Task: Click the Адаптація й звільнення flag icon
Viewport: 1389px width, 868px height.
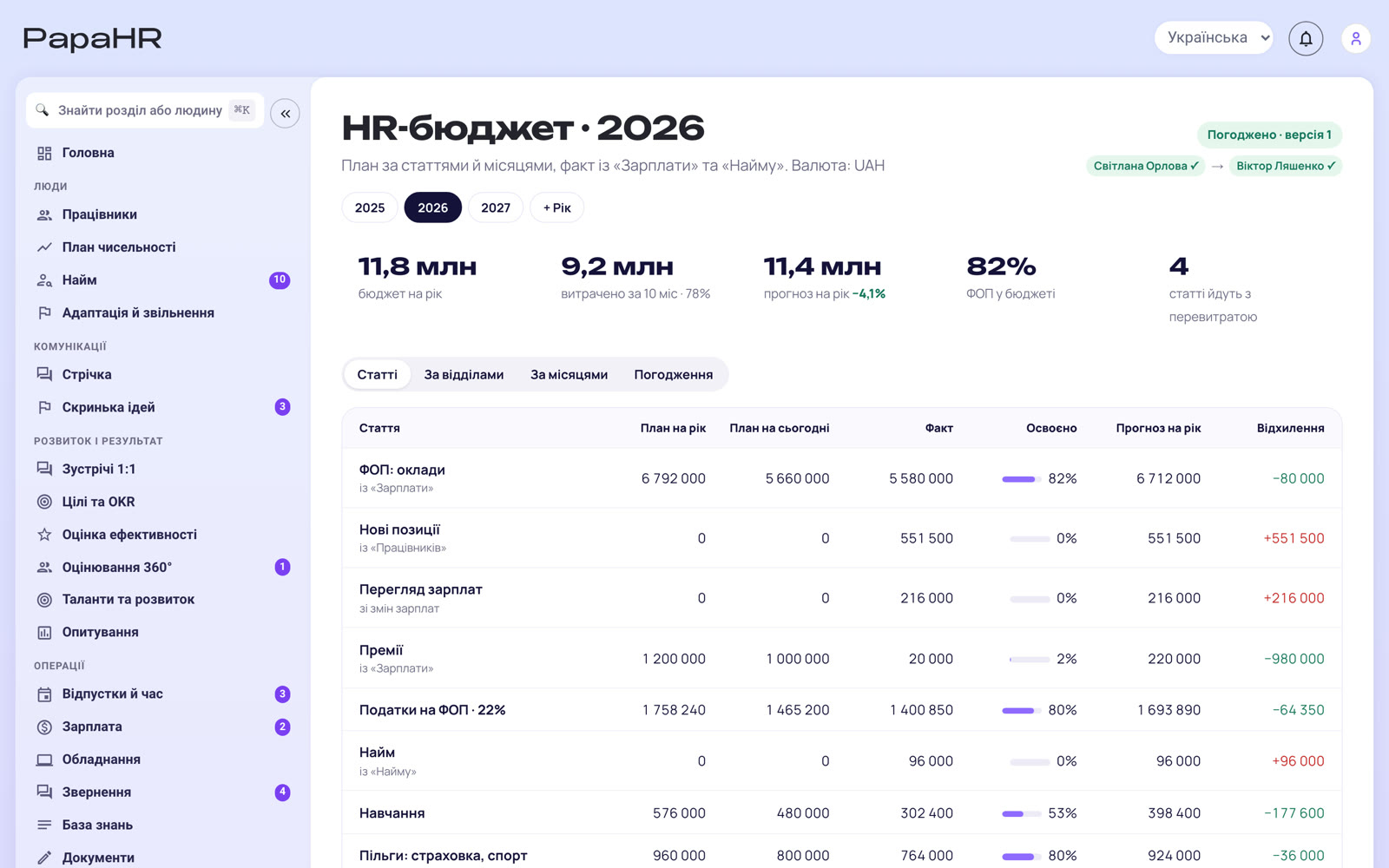Action: 44,312
